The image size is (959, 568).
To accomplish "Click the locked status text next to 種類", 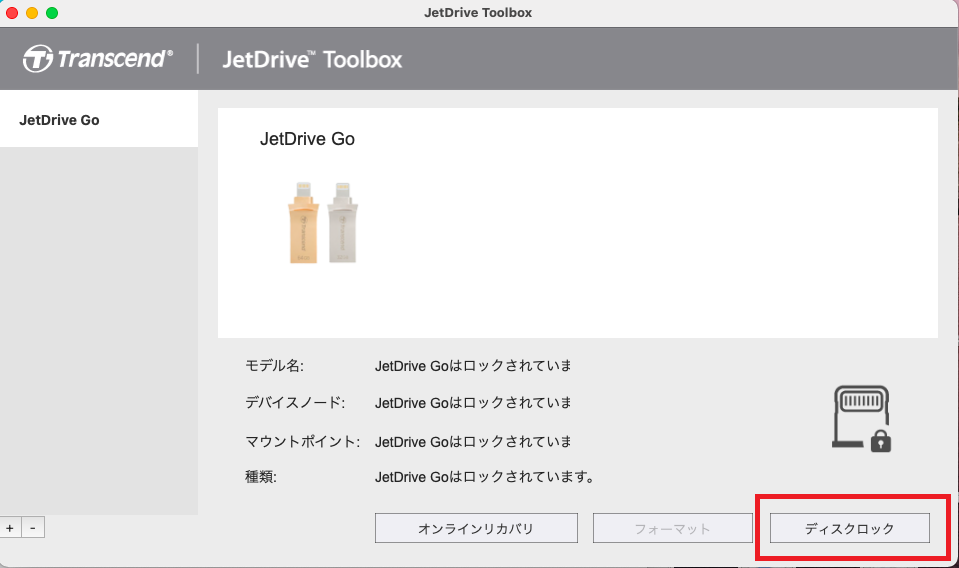I will pyautogui.click(x=484, y=477).
